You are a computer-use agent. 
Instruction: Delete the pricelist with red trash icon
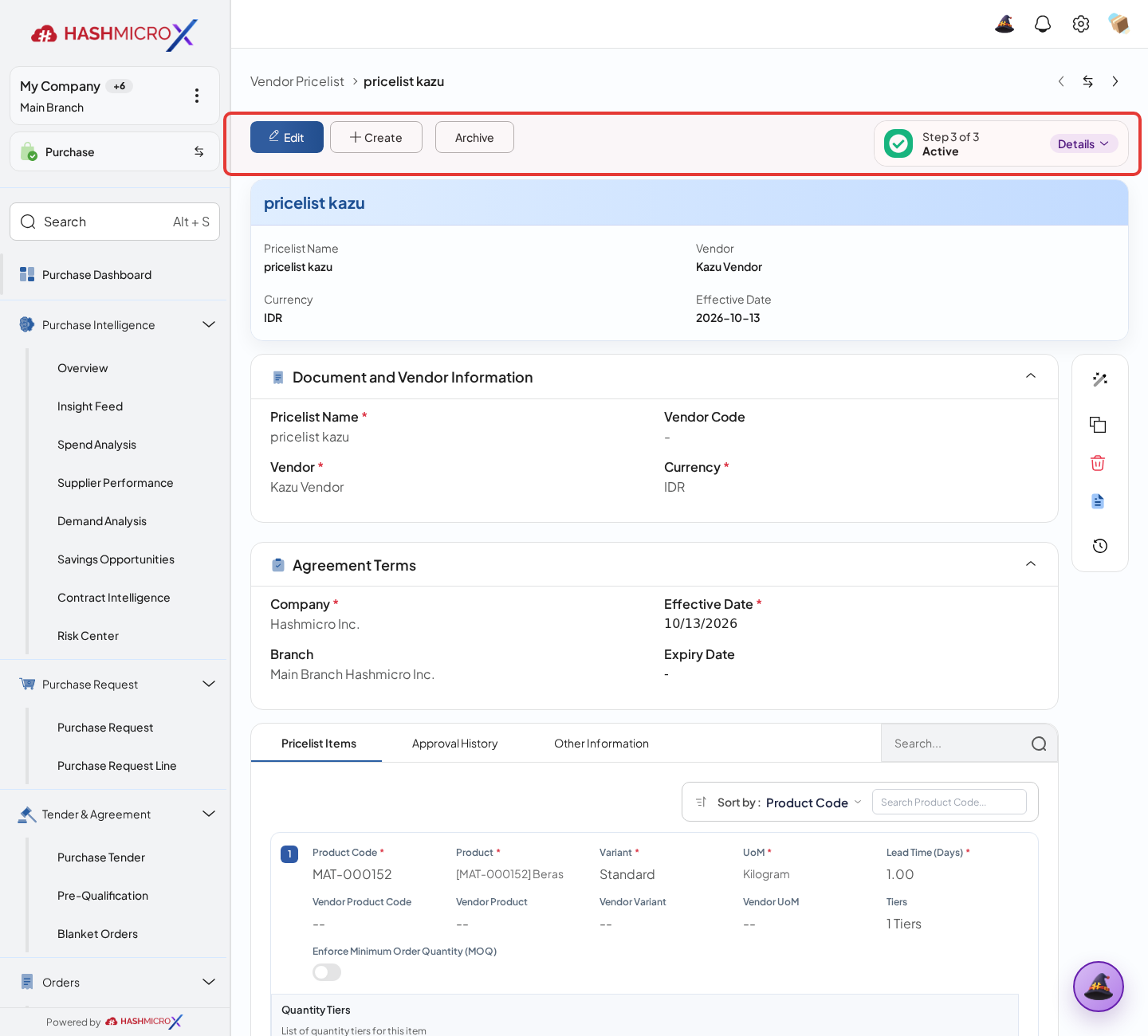tap(1098, 463)
